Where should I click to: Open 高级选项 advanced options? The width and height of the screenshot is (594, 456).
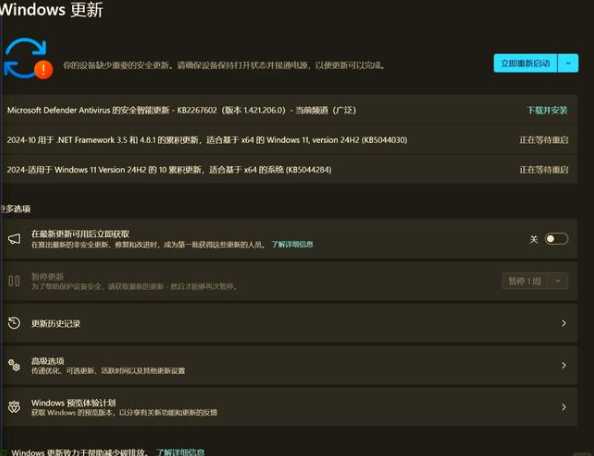click(x=289, y=365)
